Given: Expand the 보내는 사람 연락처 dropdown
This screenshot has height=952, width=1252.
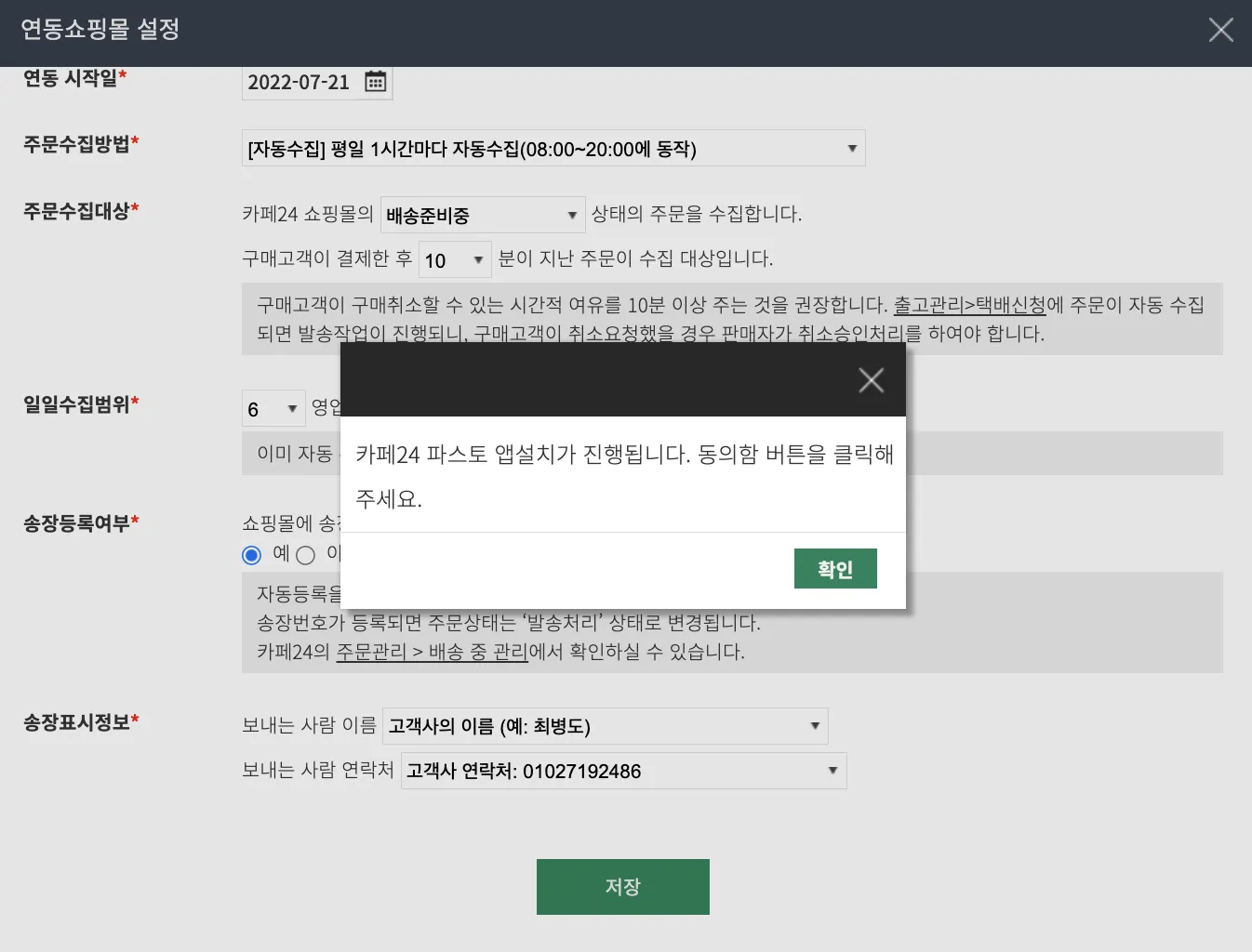Looking at the screenshot, I should [x=624, y=771].
